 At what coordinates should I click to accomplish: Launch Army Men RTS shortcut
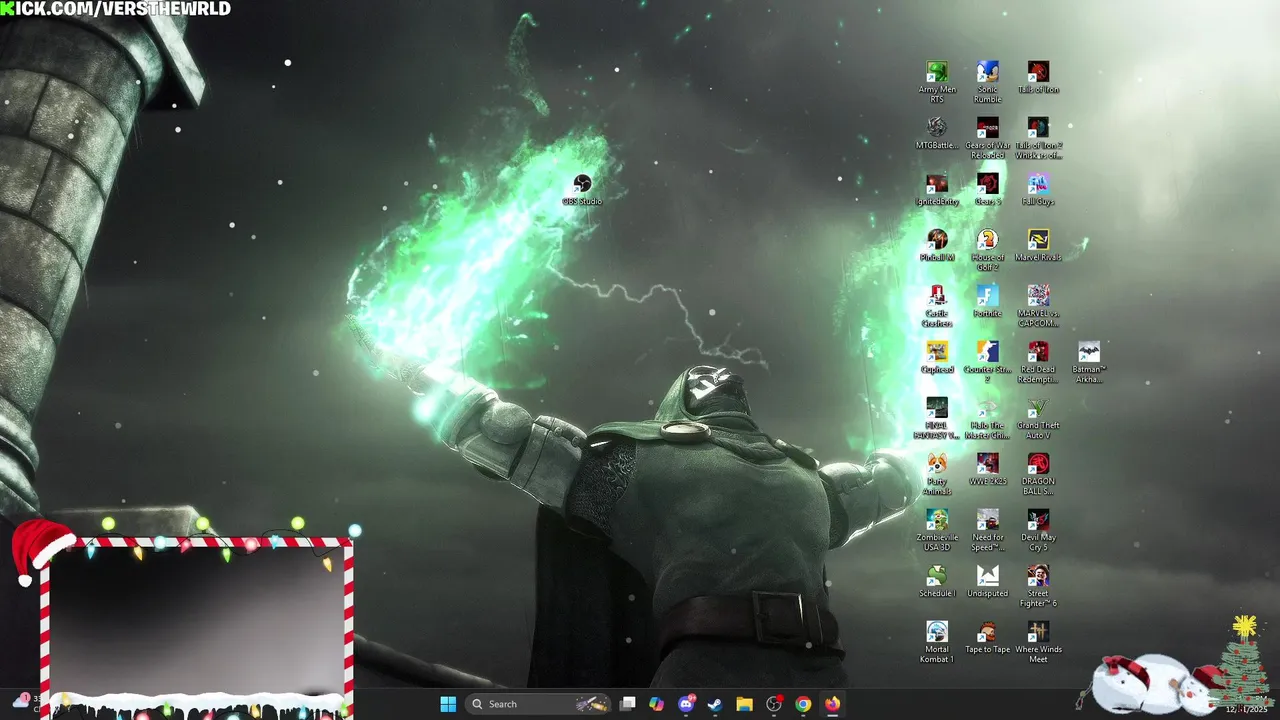(937, 82)
